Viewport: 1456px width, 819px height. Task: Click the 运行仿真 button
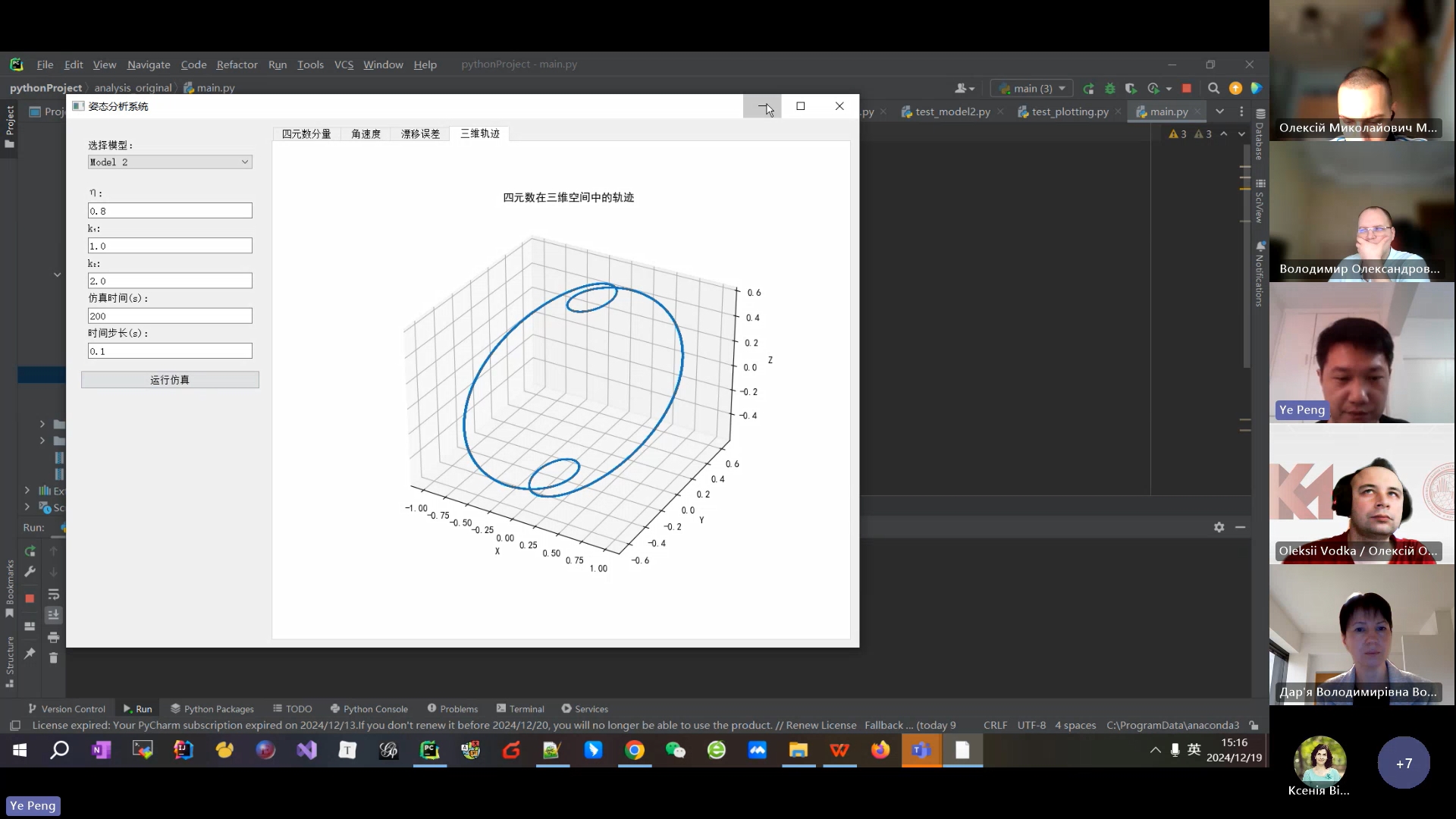[170, 380]
